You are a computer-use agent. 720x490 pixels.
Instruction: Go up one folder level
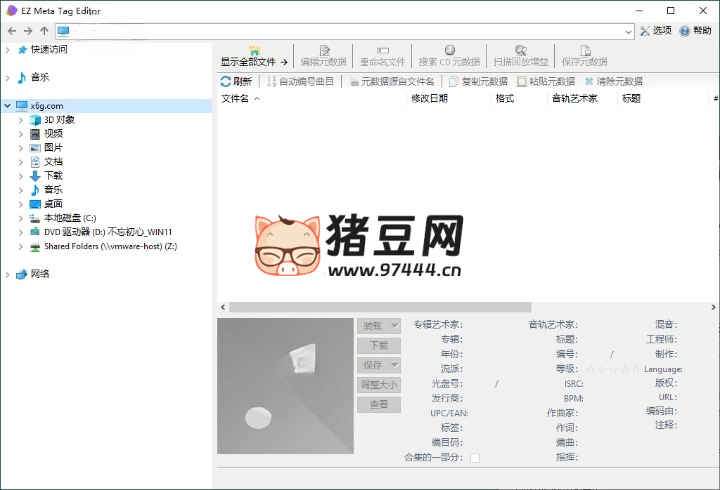pyautogui.click(x=44, y=31)
